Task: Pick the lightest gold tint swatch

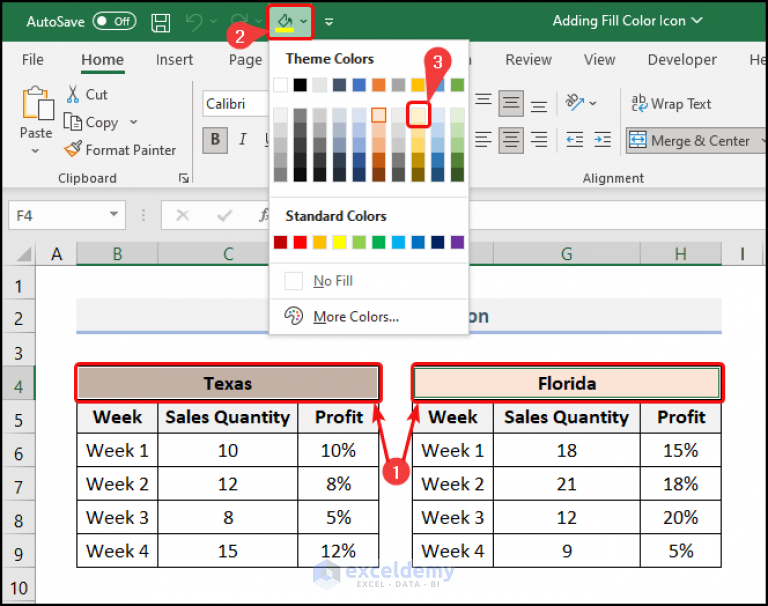Action: tap(418, 115)
